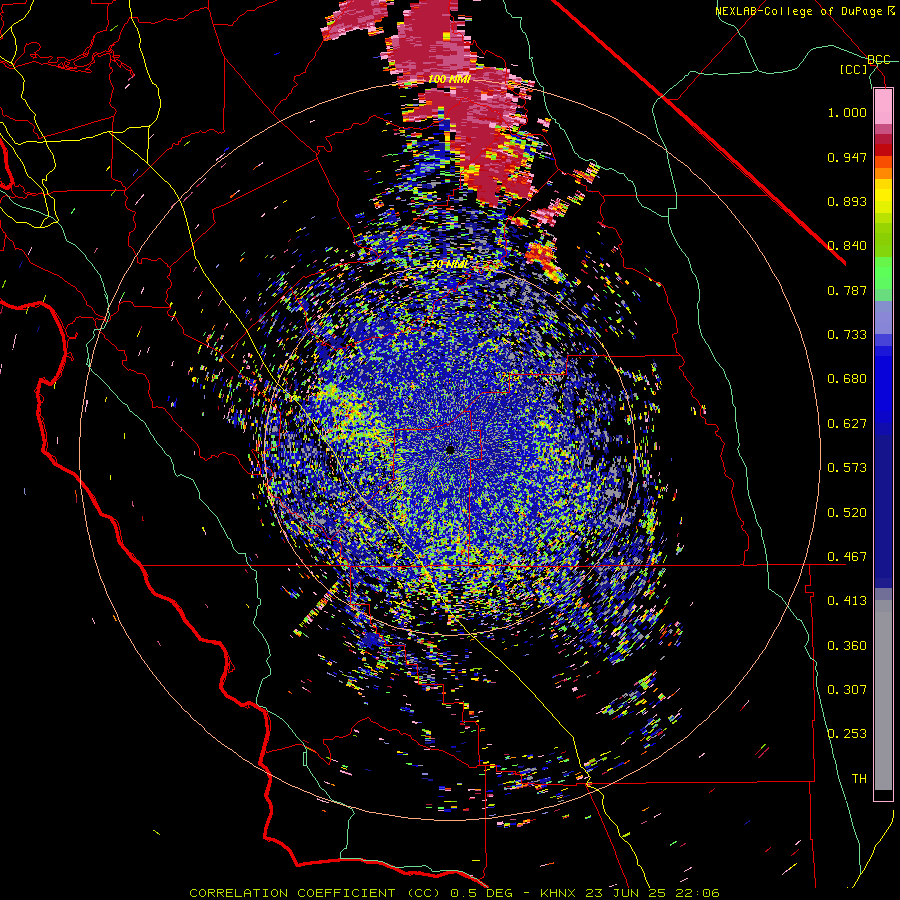Screen dimensions: 900x900
Task: Click the 100 NMI range ring label
Action: (449, 79)
